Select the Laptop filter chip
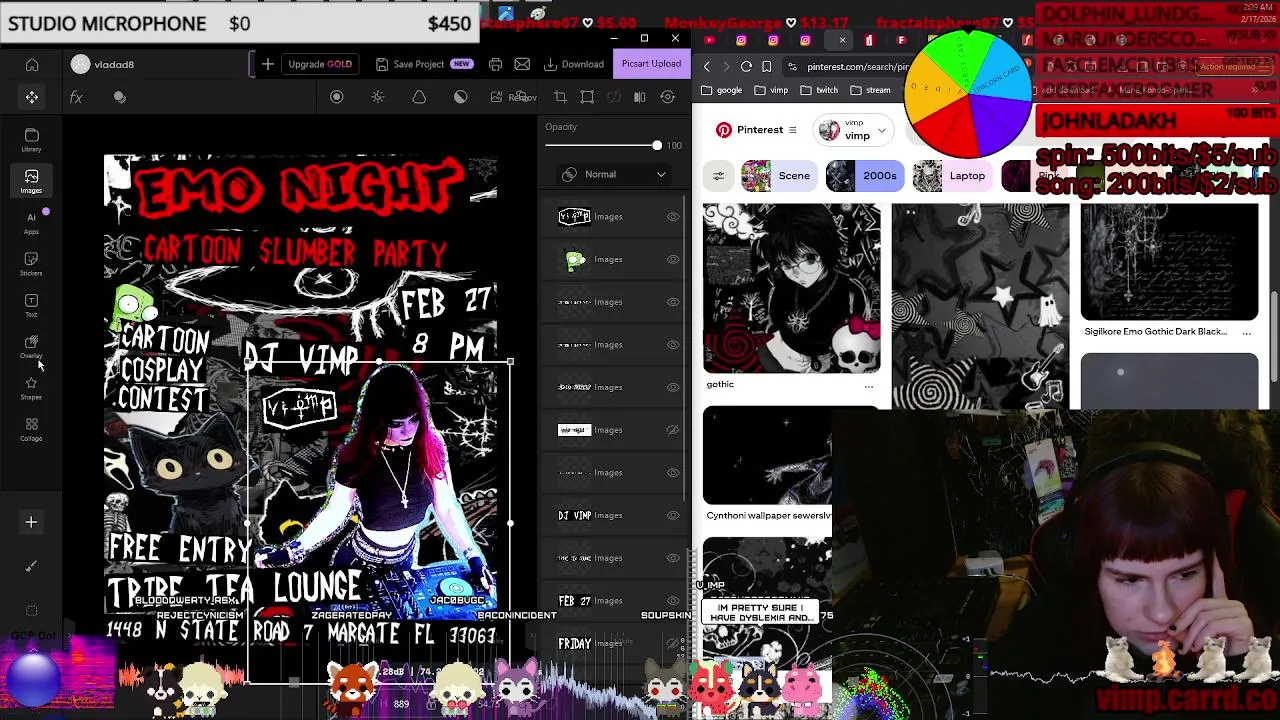Image resolution: width=1280 pixels, height=720 pixels. 951,176
